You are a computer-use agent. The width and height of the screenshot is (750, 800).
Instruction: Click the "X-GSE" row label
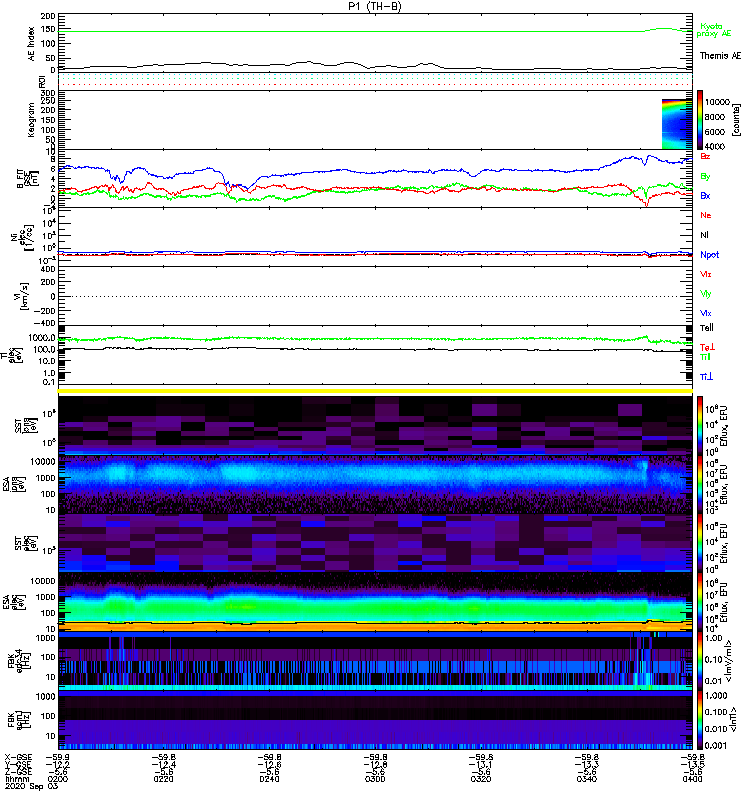coord(19,757)
